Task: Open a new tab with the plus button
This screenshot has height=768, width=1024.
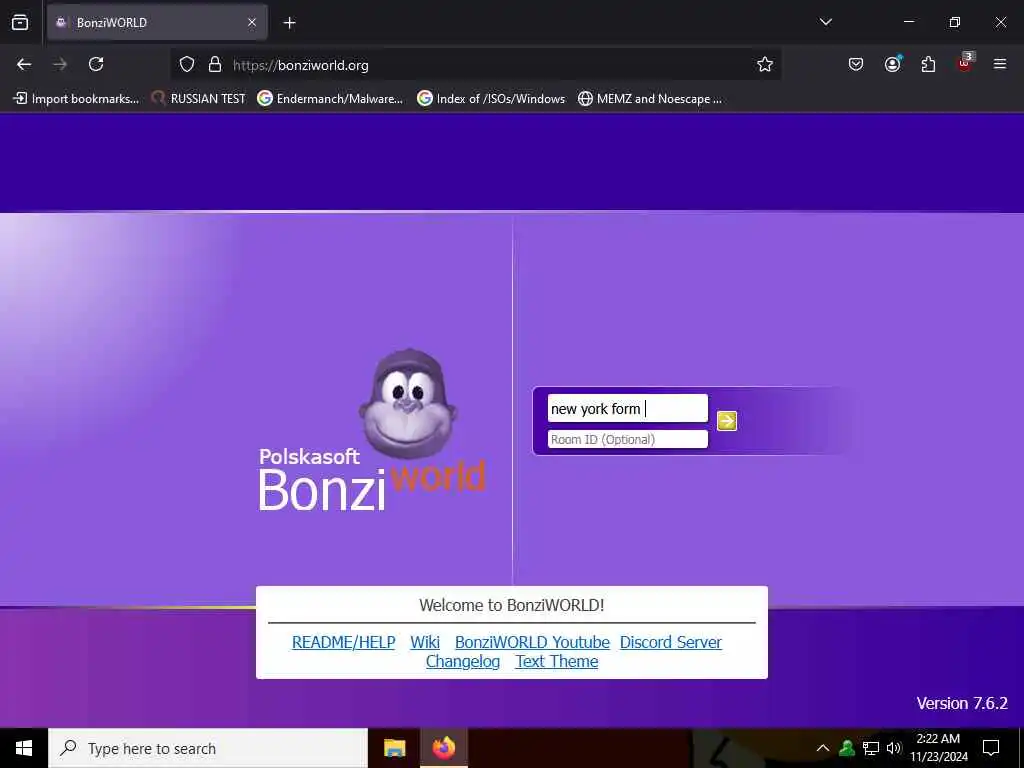Action: 289,23
